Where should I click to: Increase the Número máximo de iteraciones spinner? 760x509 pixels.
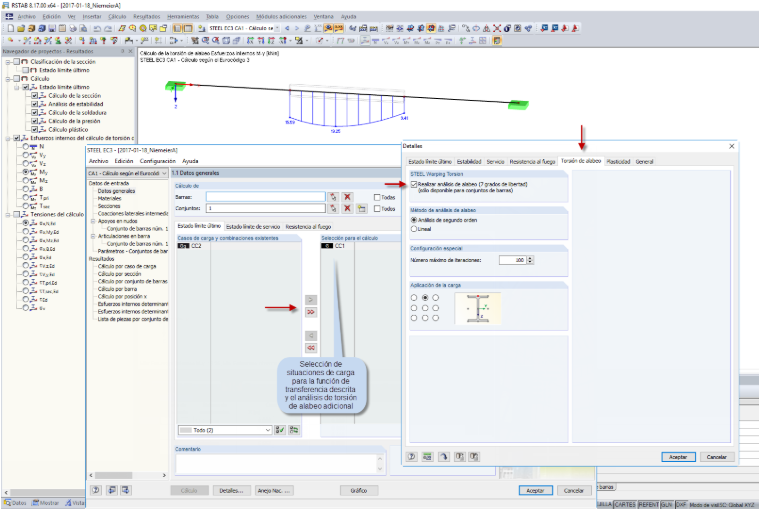coord(530,258)
